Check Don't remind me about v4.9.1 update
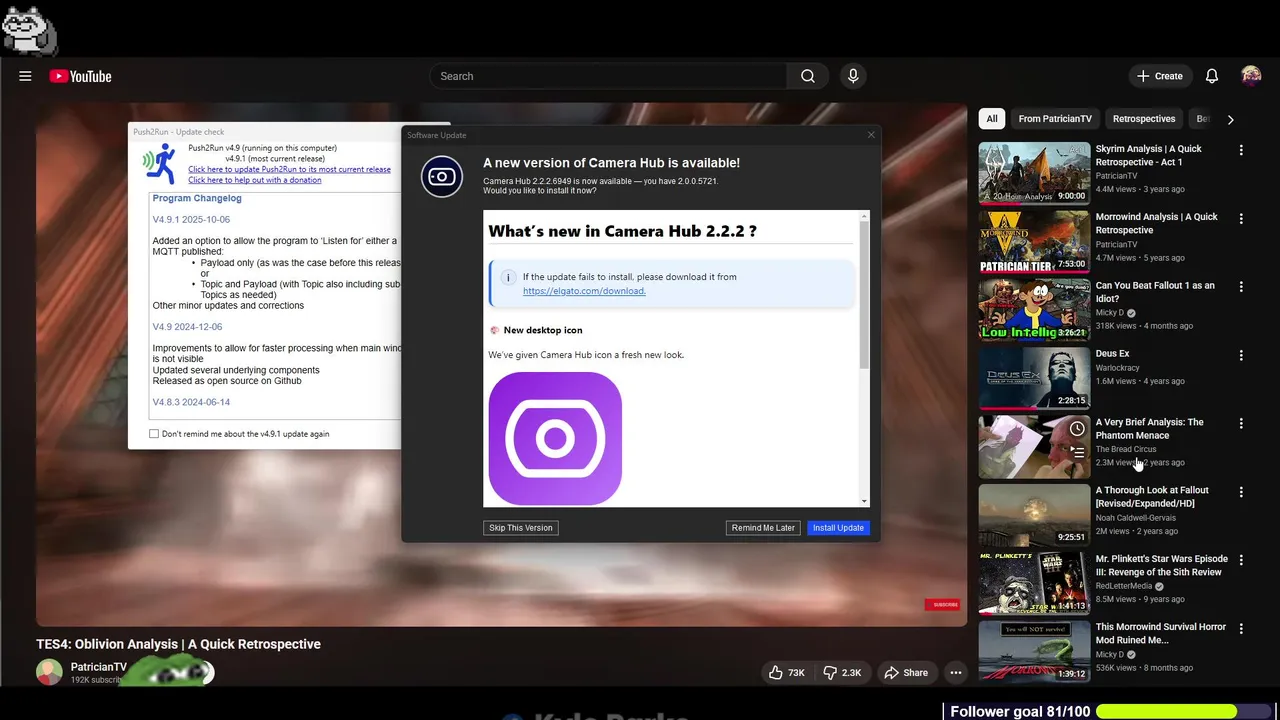The width and height of the screenshot is (1280, 720). click(x=154, y=434)
